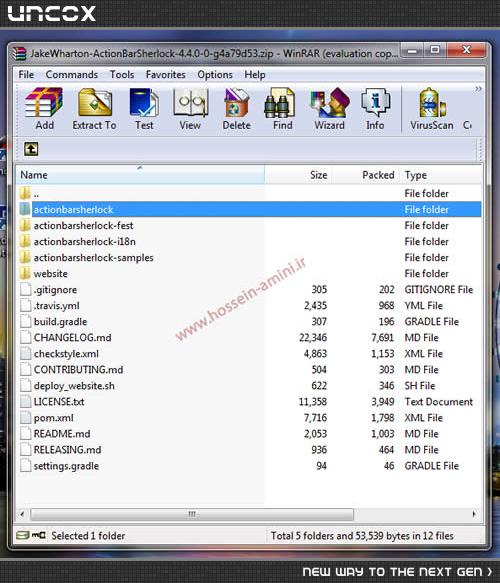Image resolution: width=500 pixels, height=583 pixels.
Task: Select the parent '..' folder icon
Action: coord(25,193)
